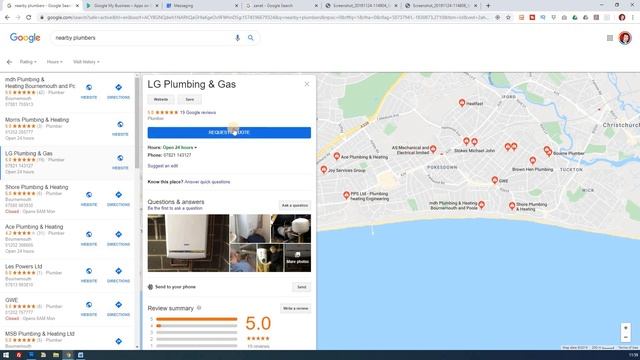
Task: Open the Google account profile avatar
Action: [x=625, y=38]
